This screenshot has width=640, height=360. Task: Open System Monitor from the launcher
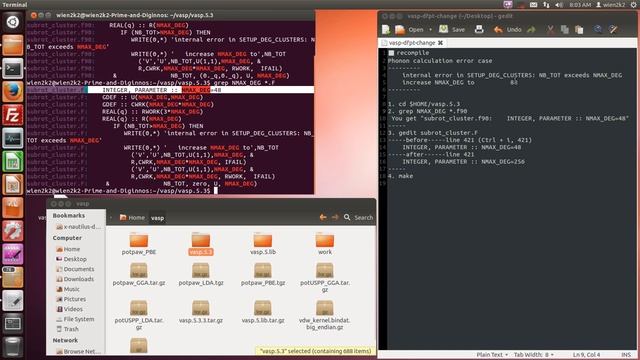coord(13,138)
